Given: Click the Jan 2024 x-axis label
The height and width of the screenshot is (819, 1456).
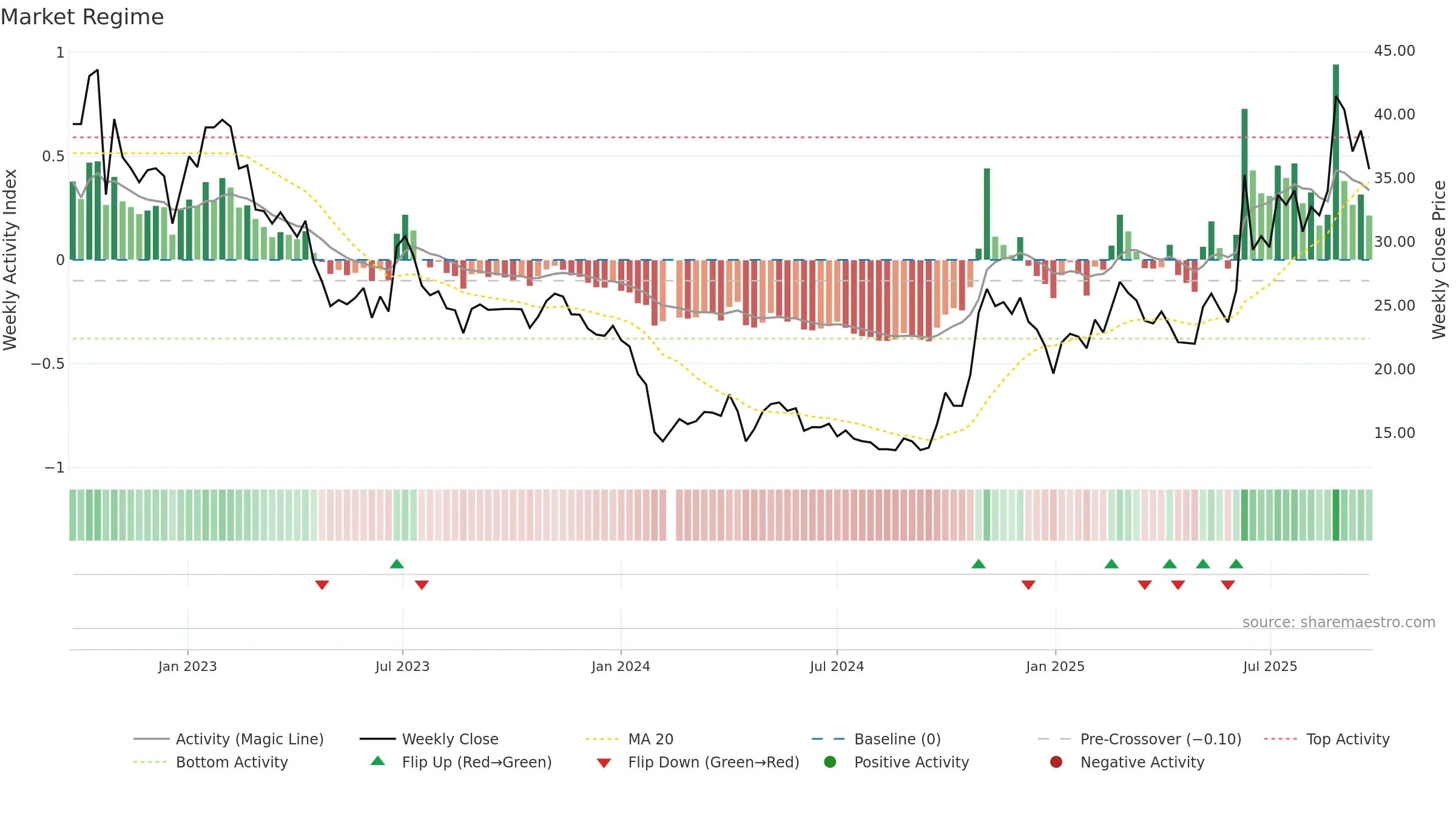Looking at the screenshot, I should pos(621,666).
